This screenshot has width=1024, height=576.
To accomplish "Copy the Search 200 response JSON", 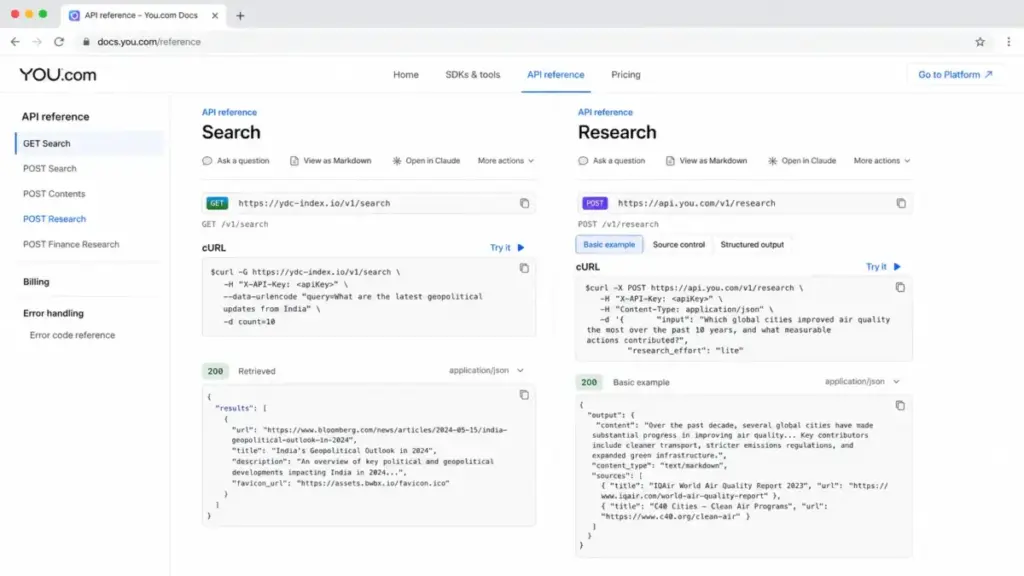I will pos(524,395).
